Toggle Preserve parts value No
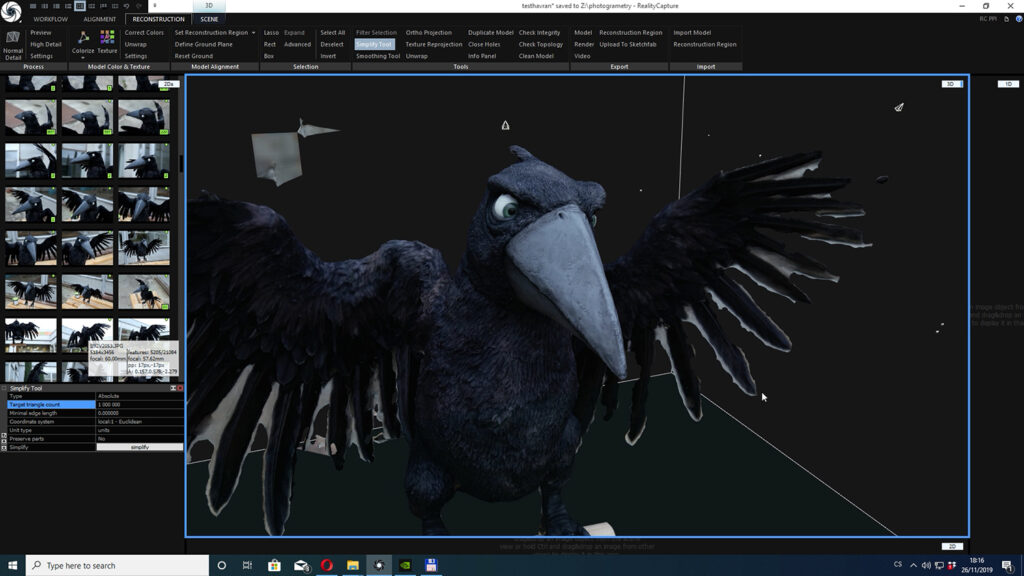 pyautogui.click(x=140, y=439)
